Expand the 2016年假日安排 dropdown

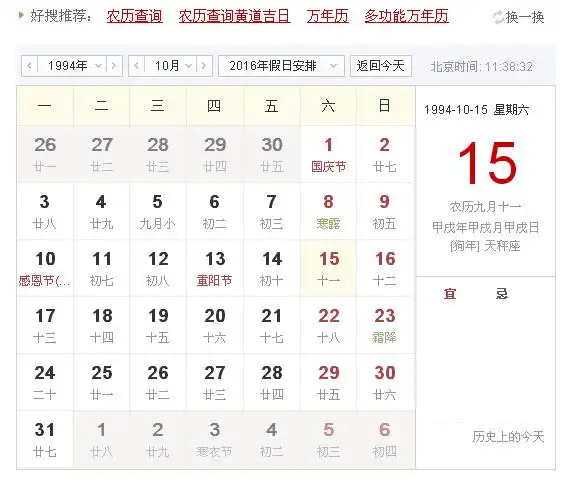(281, 66)
